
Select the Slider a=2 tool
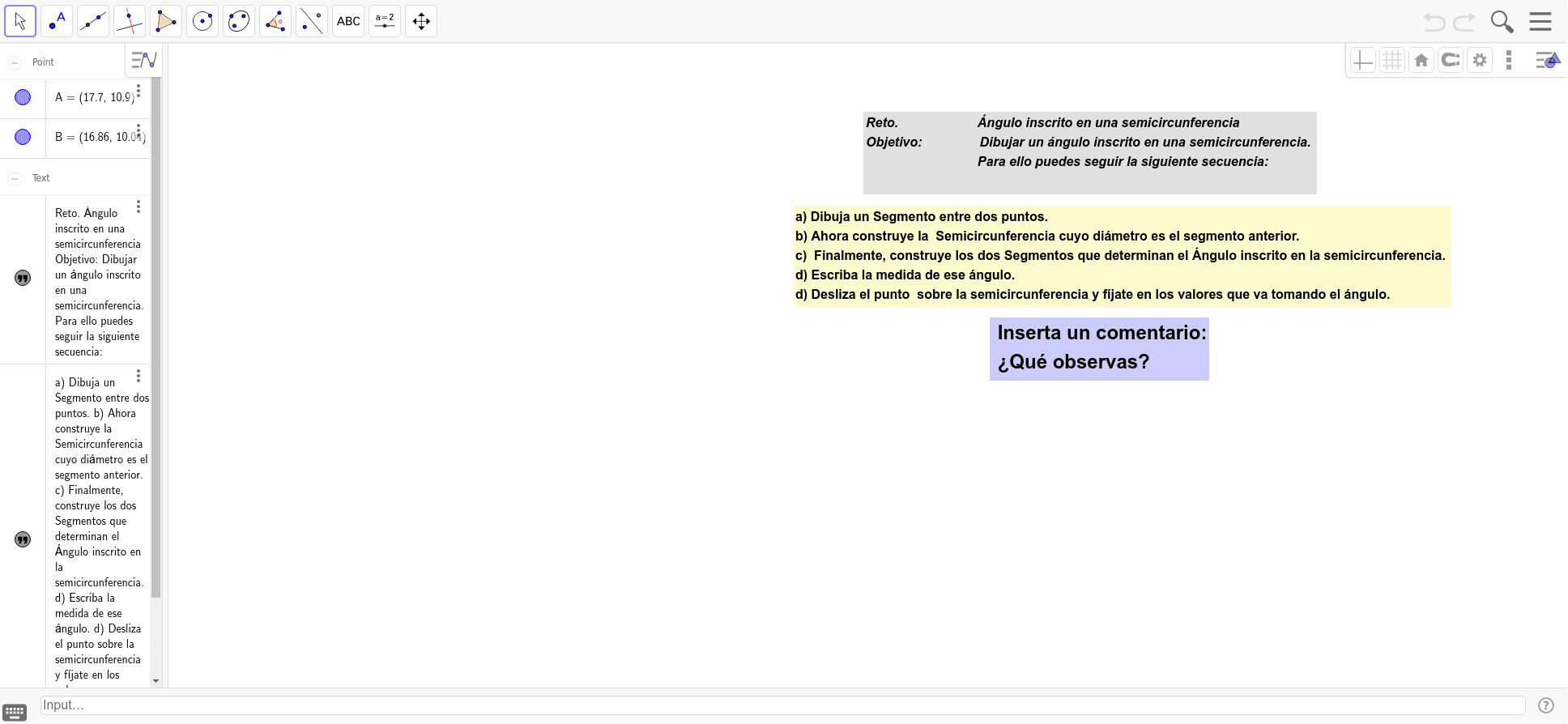pyautogui.click(x=385, y=21)
